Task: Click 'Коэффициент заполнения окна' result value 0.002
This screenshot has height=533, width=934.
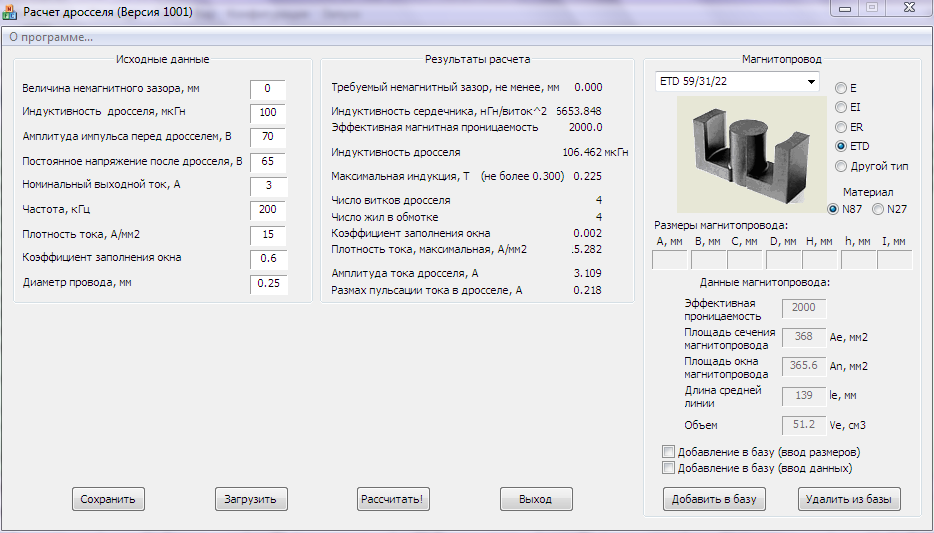Action: [x=587, y=233]
